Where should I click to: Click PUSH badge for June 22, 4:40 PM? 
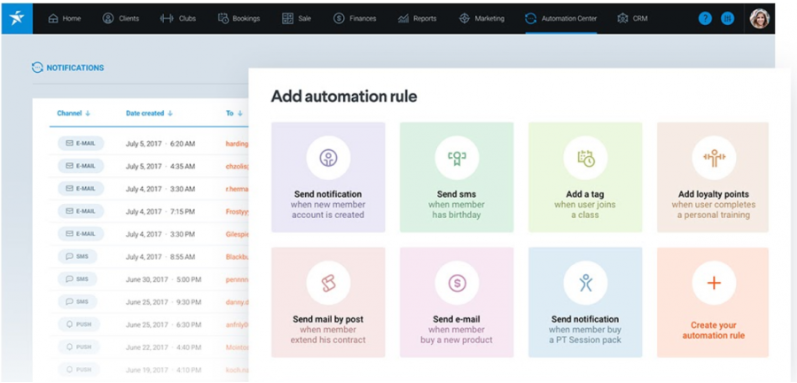[79, 346]
